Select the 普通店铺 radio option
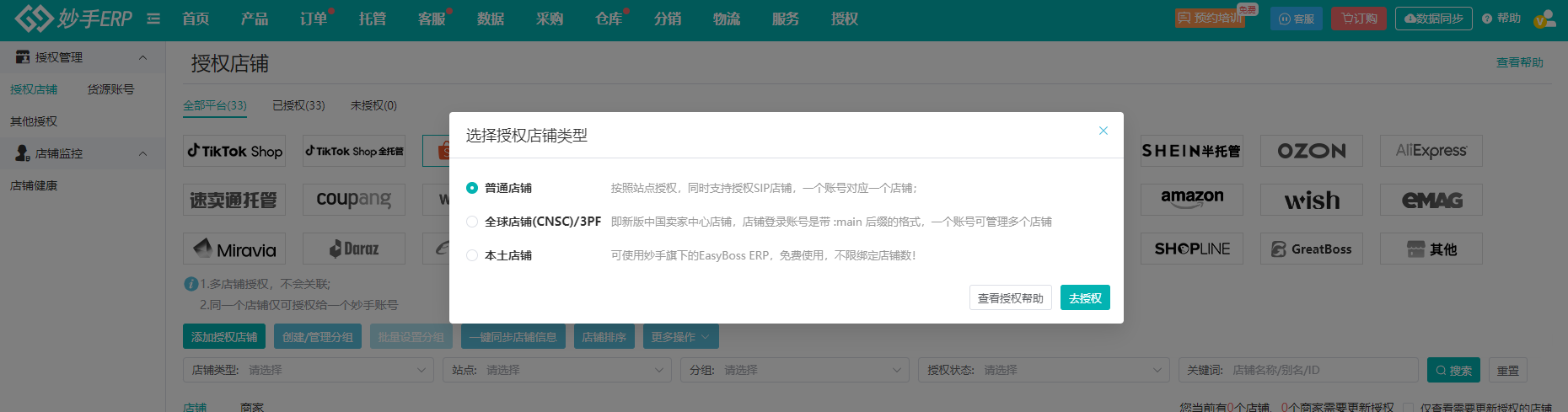1568x412 pixels. pyautogui.click(x=472, y=188)
